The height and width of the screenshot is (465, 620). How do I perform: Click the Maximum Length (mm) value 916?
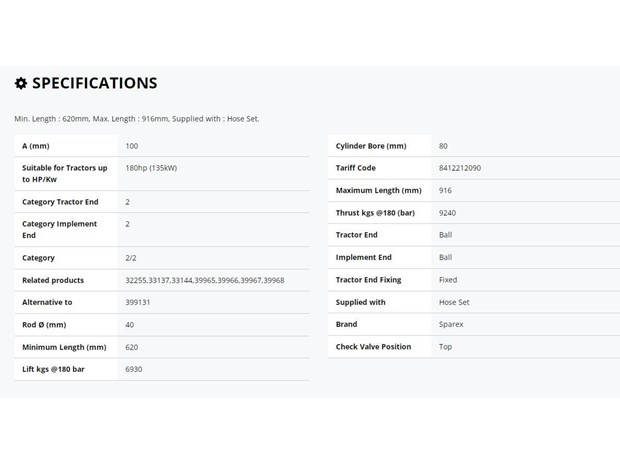(x=445, y=190)
